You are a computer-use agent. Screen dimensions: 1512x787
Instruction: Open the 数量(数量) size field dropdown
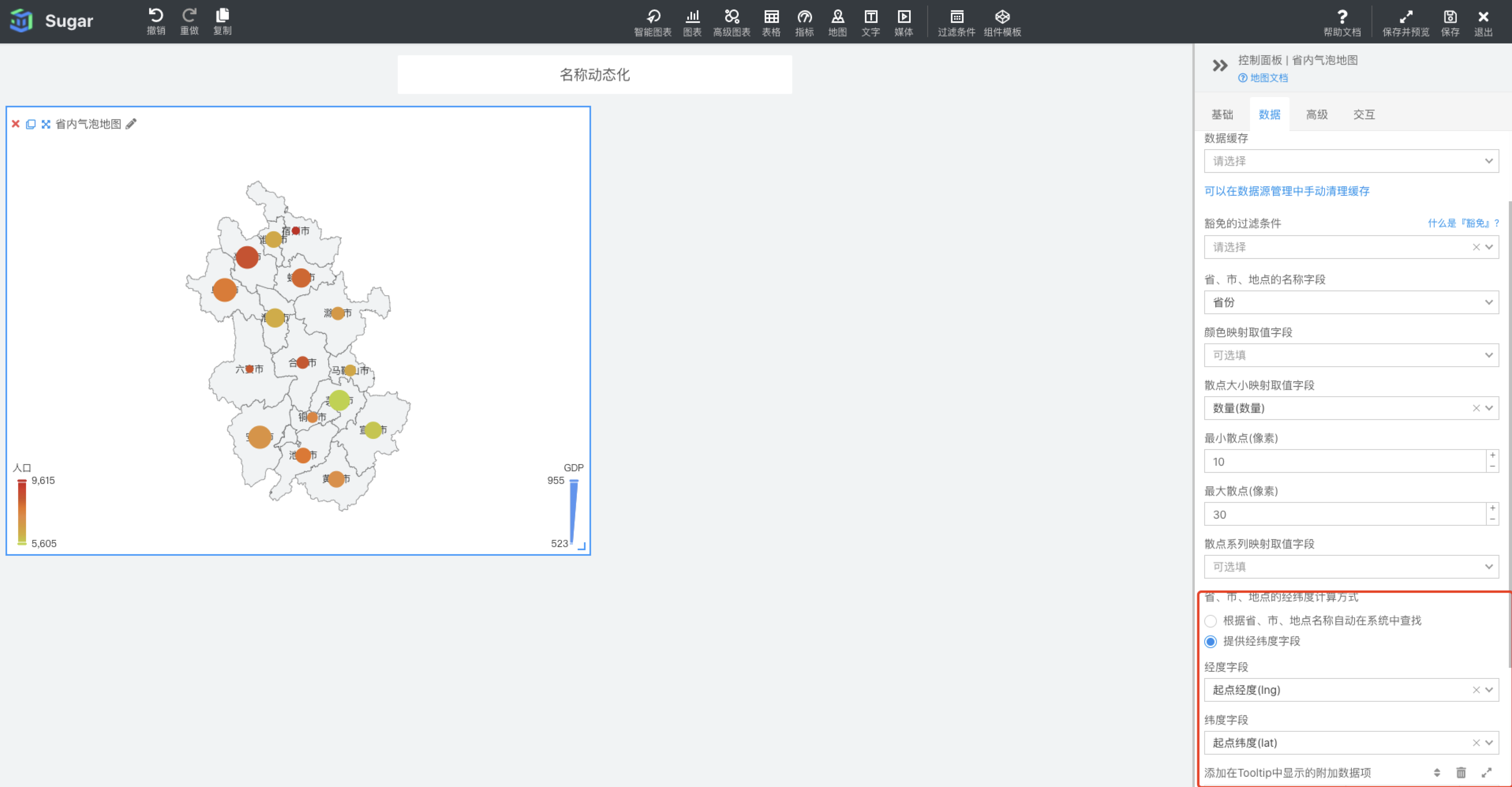pyautogui.click(x=1351, y=408)
